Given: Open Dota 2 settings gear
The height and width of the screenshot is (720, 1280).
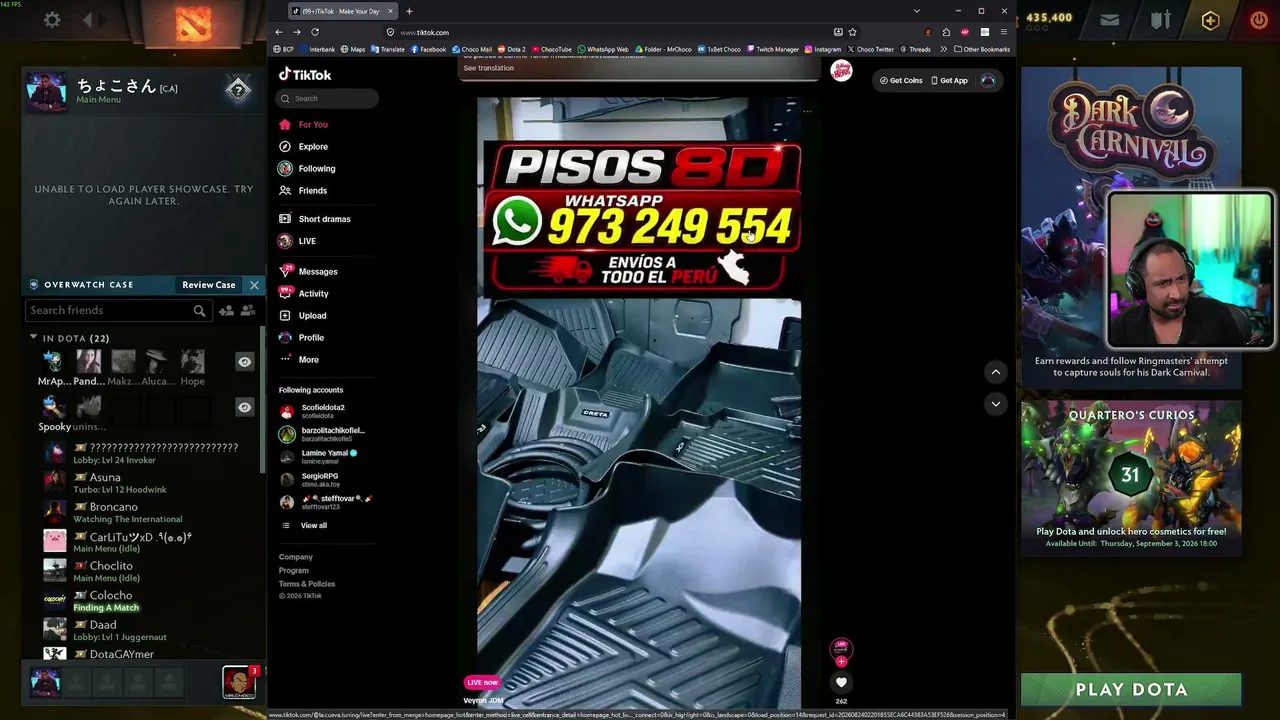Looking at the screenshot, I should click(52, 20).
